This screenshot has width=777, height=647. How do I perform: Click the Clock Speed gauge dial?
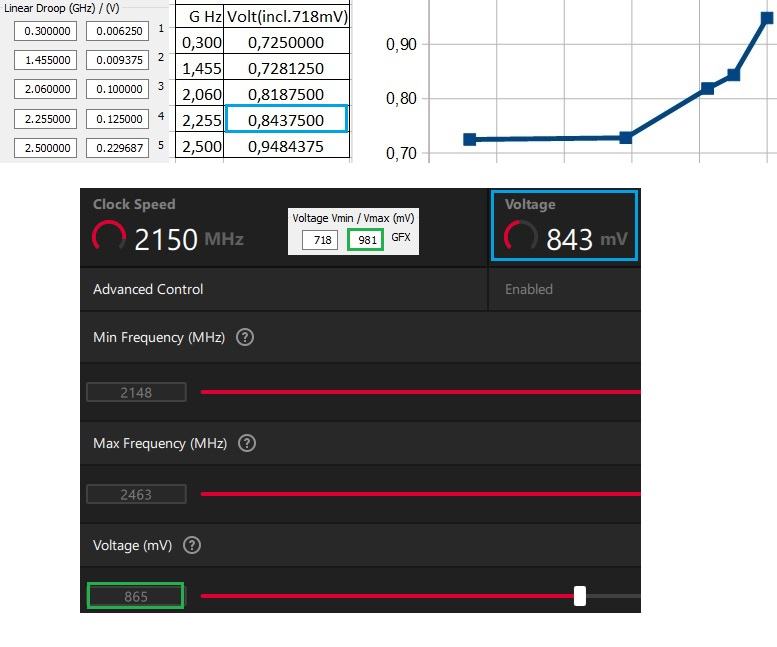(x=109, y=236)
